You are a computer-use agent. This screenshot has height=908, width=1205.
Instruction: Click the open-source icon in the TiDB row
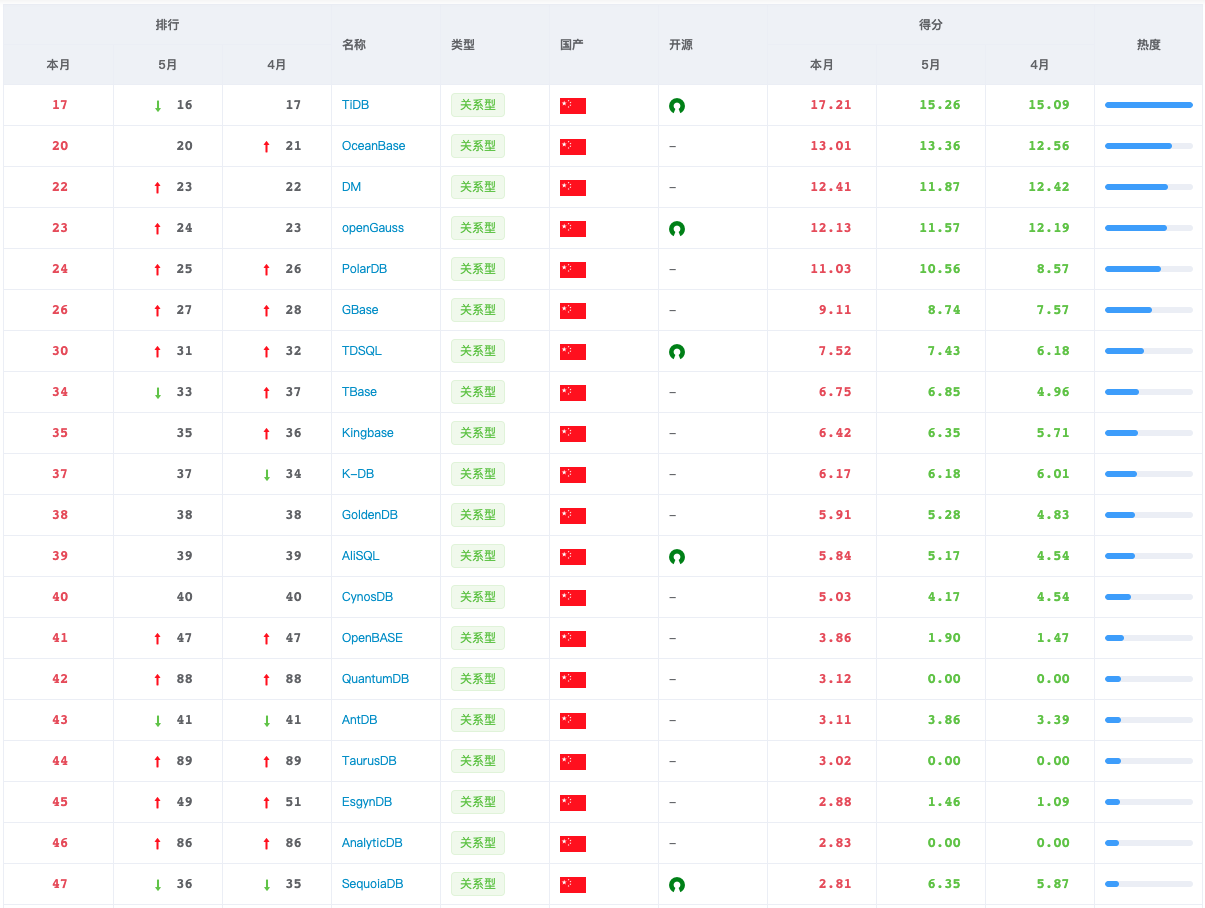677,106
